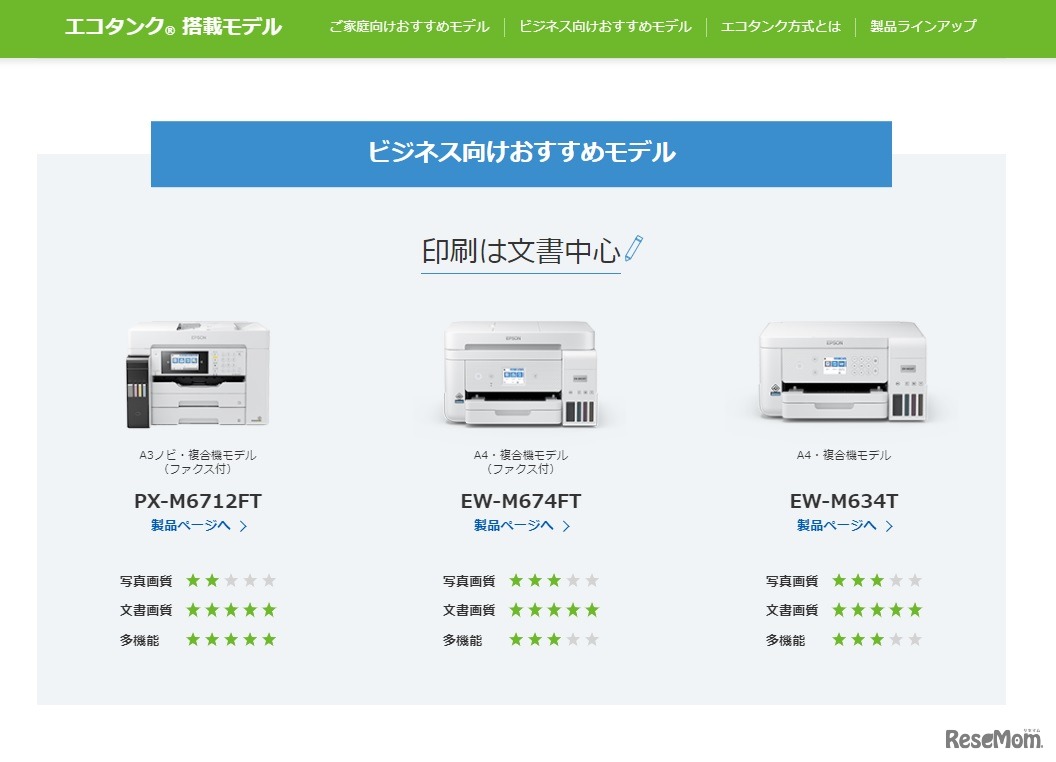
Task: Click 多機能 label under EW-M634T
Action: pos(785,640)
